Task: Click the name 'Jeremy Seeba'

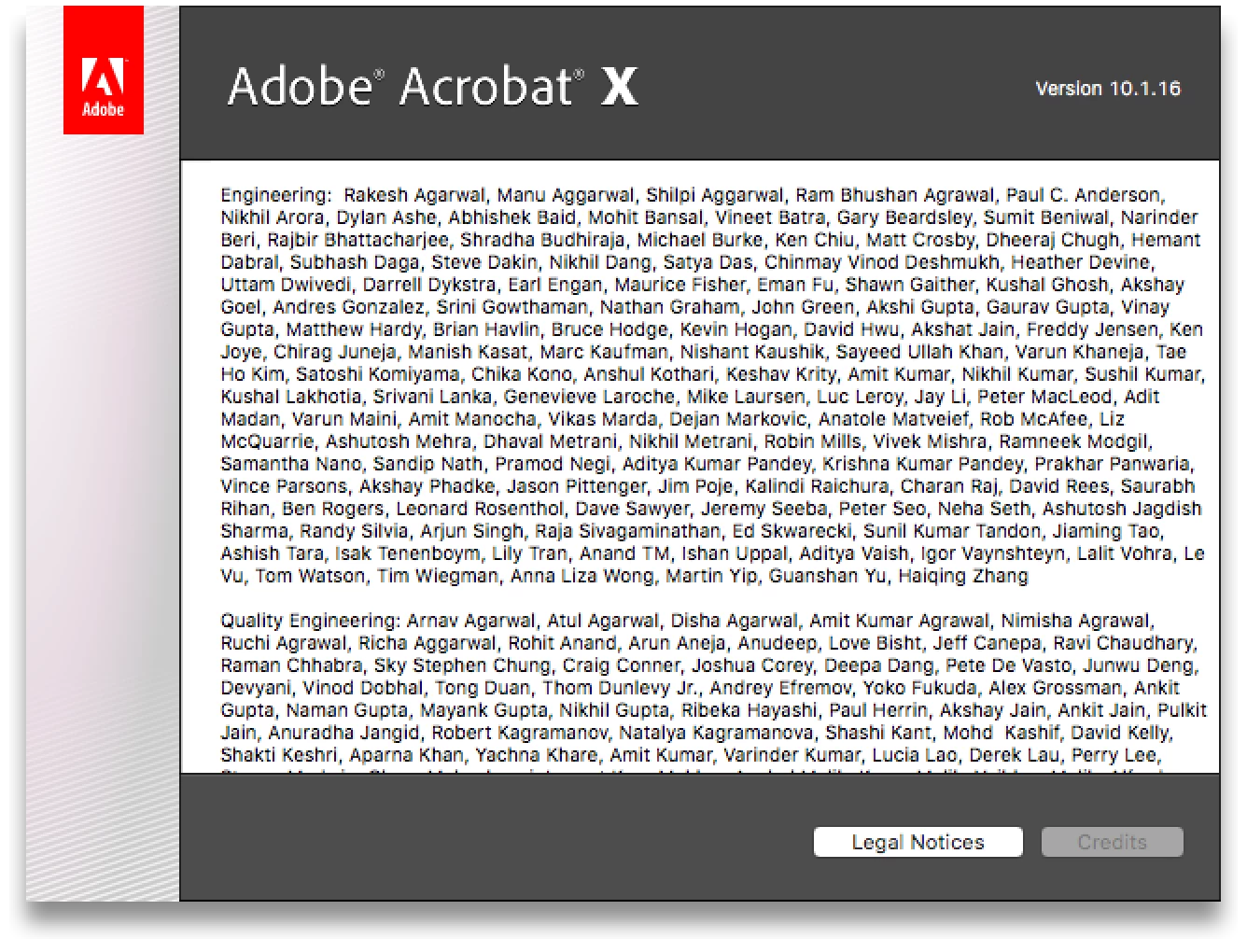Action: [764, 509]
